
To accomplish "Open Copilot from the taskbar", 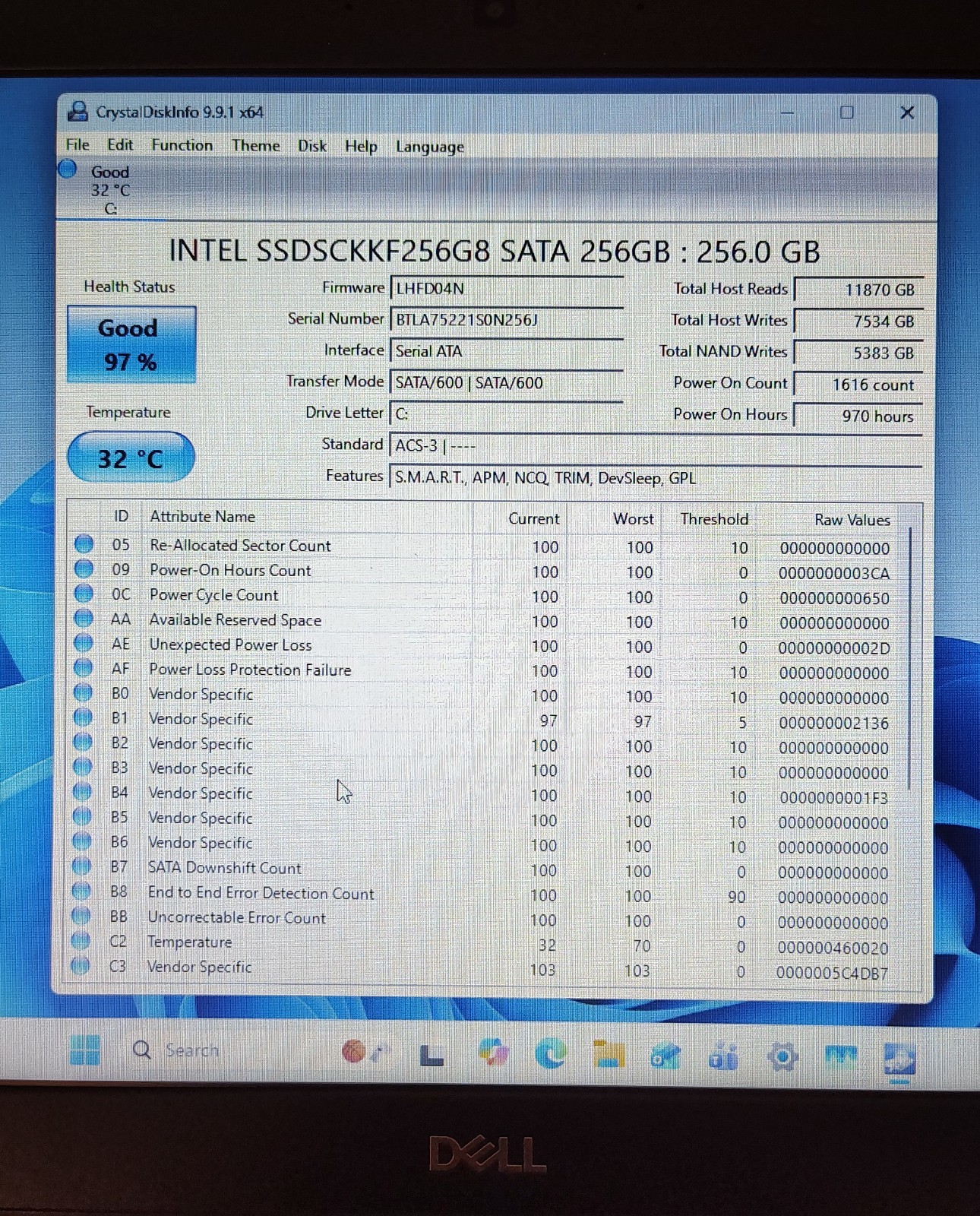I will tap(493, 1053).
